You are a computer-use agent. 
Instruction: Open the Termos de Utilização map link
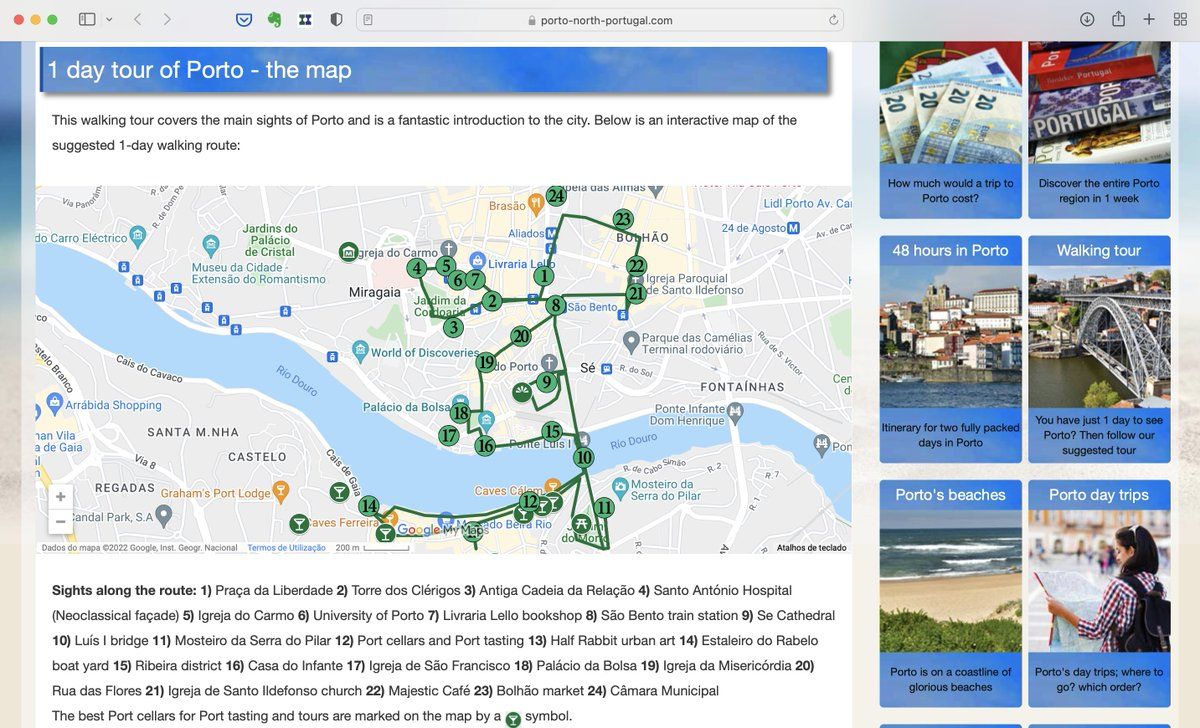[286, 548]
